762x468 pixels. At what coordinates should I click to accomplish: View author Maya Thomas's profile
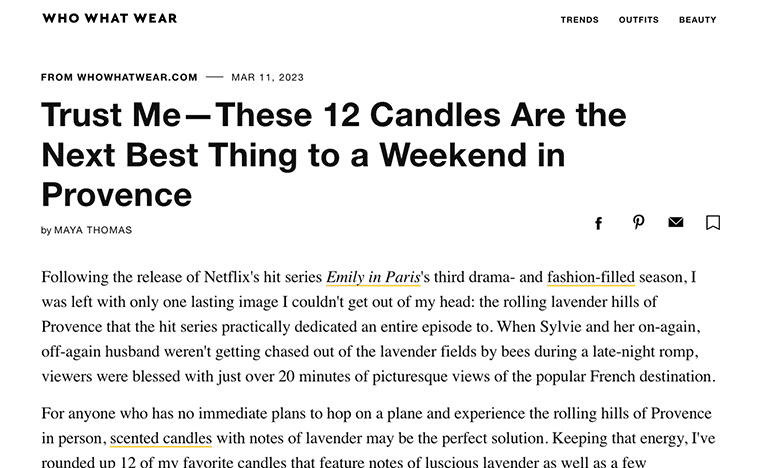[x=93, y=230]
